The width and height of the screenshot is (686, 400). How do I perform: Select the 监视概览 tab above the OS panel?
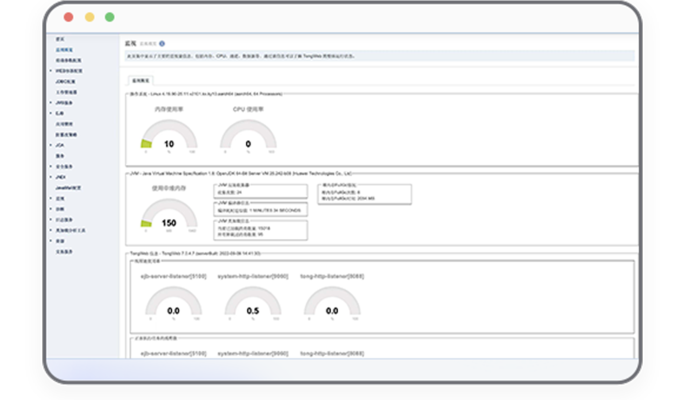(x=140, y=81)
